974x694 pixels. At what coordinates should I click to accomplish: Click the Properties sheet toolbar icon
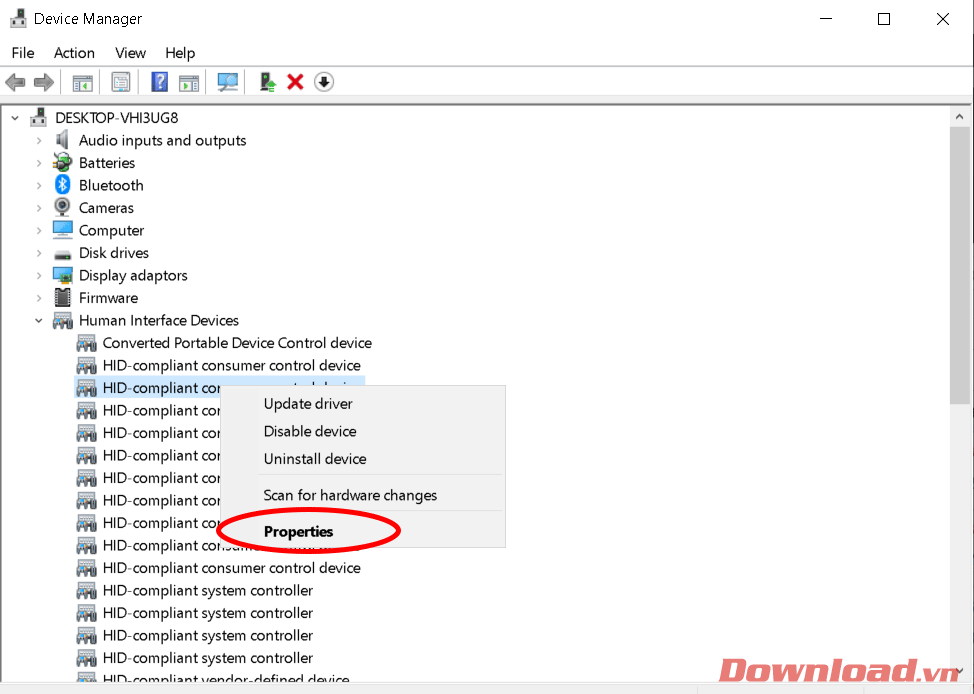121,82
